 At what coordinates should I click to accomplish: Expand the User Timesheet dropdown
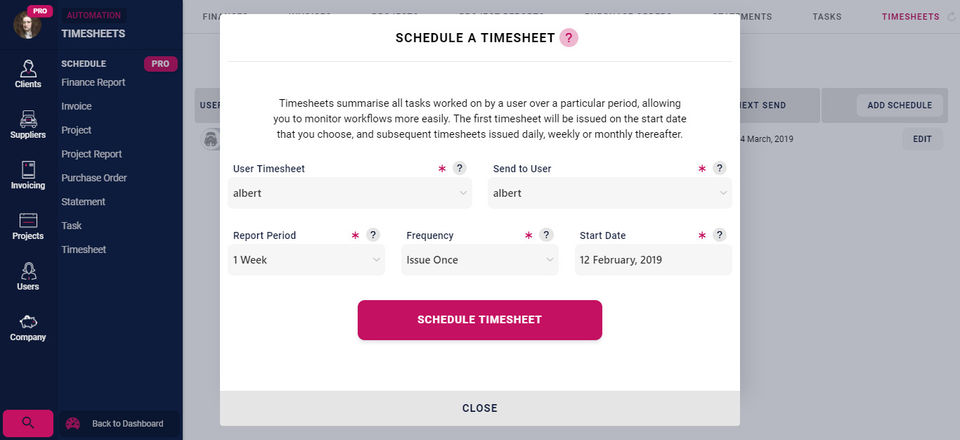click(x=350, y=193)
